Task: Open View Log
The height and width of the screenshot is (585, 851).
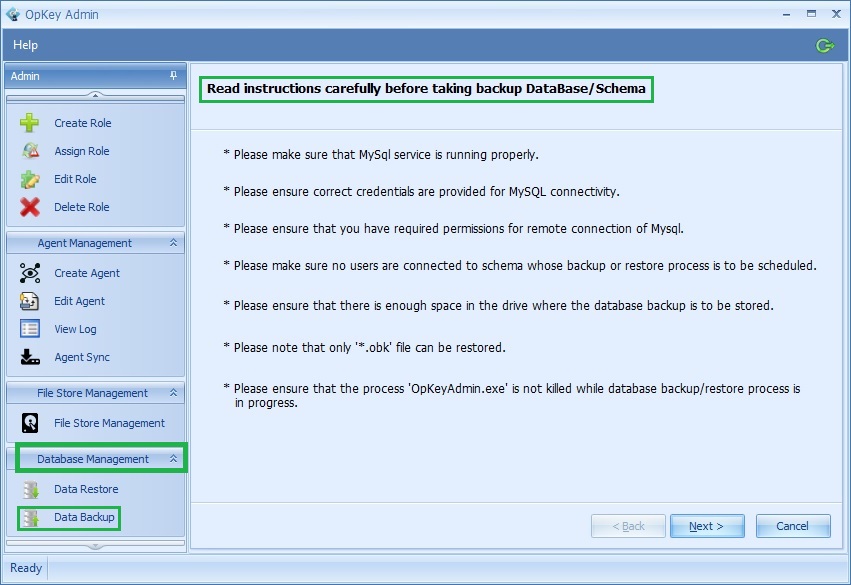Action: 75,329
